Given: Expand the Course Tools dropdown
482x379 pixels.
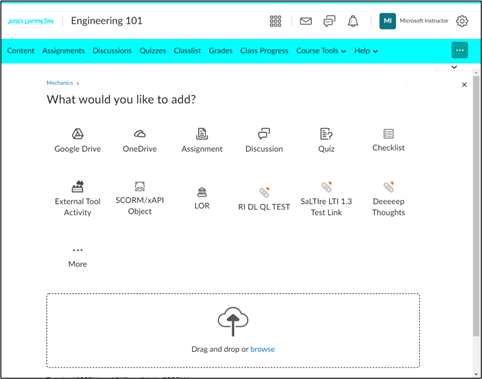Looking at the screenshot, I should [321, 51].
